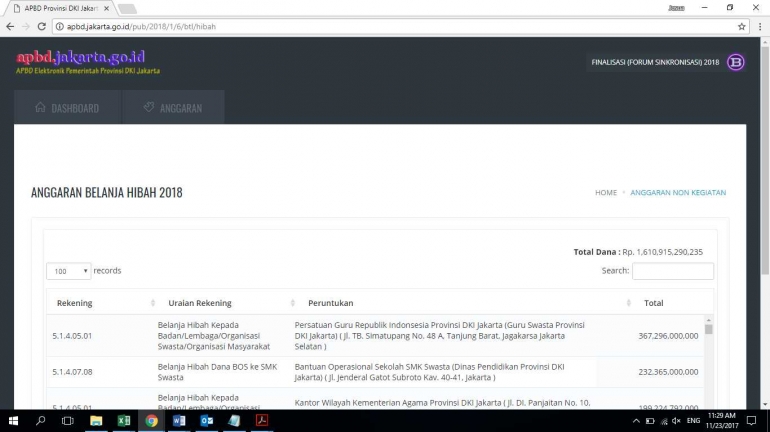The image size is (770, 432).
Task: Open Word from the taskbar
Action: pyautogui.click(x=179, y=421)
